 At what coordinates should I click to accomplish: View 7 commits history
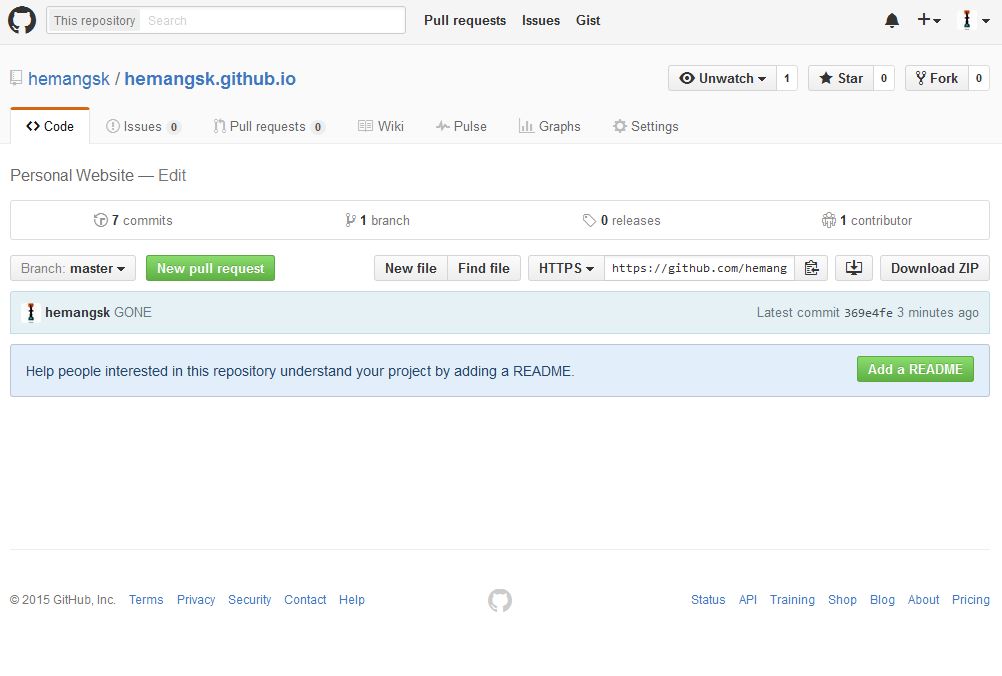coord(133,220)
